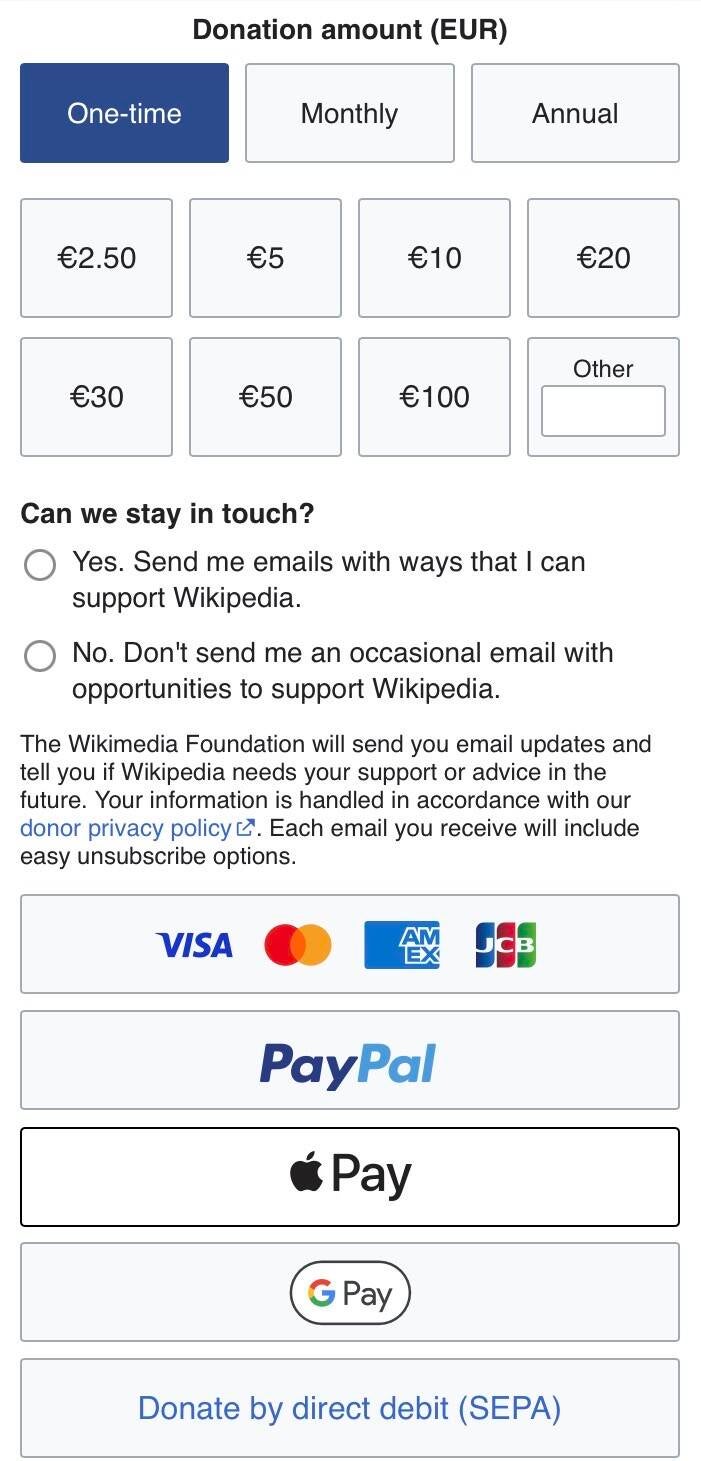701x1461 pixels.
Task: Select the JCB card logo
Action: (505, 945)
